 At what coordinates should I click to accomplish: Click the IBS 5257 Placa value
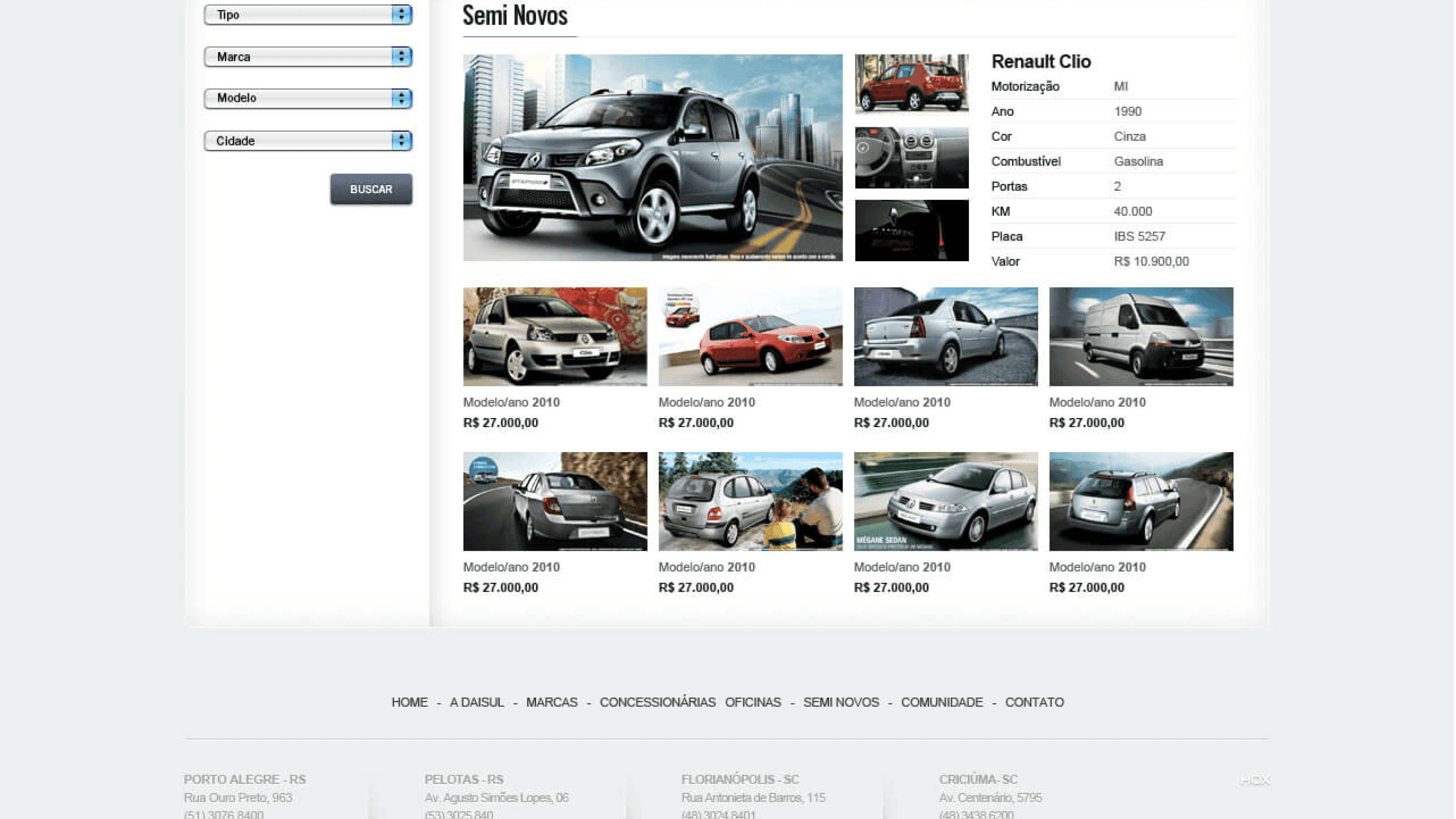pyautogui.click(x=1139, y=236)
